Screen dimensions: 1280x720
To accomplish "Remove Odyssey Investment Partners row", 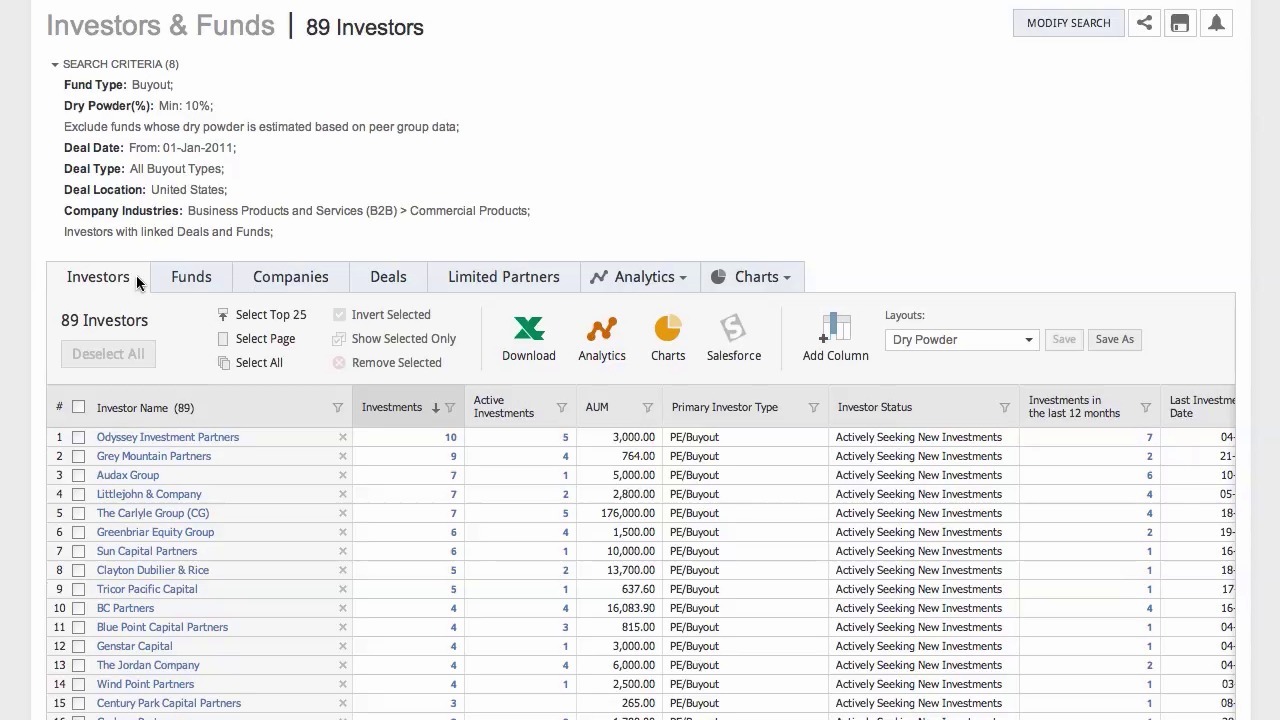I will [343, 437].
